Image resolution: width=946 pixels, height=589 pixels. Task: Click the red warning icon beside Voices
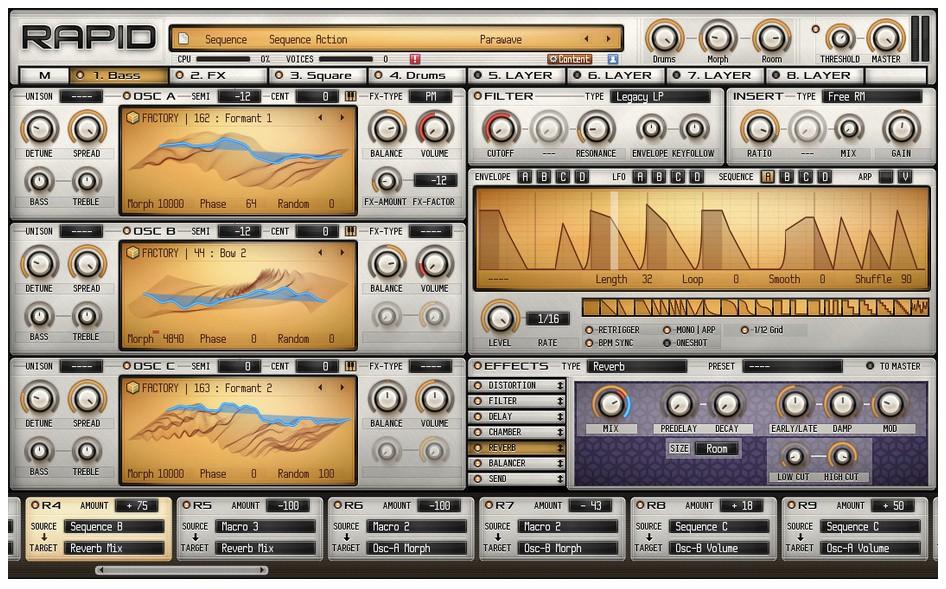tap(415, 59)
